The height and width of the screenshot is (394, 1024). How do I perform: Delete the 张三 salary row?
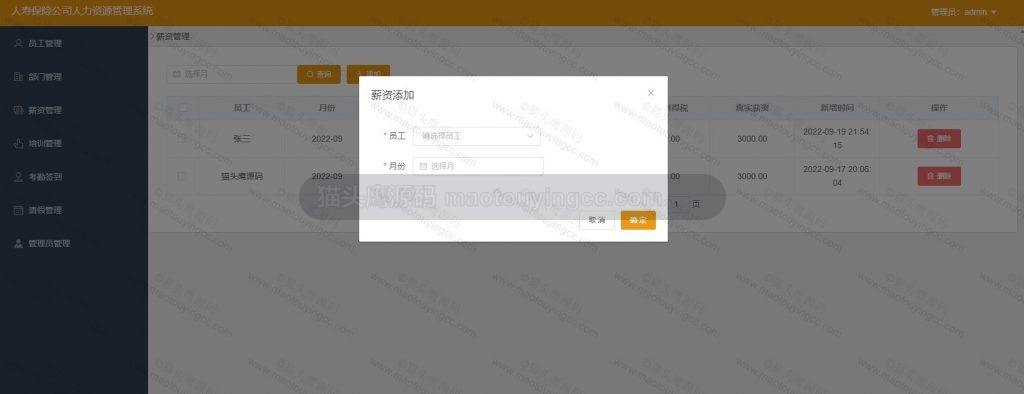[x=938, y=139]
